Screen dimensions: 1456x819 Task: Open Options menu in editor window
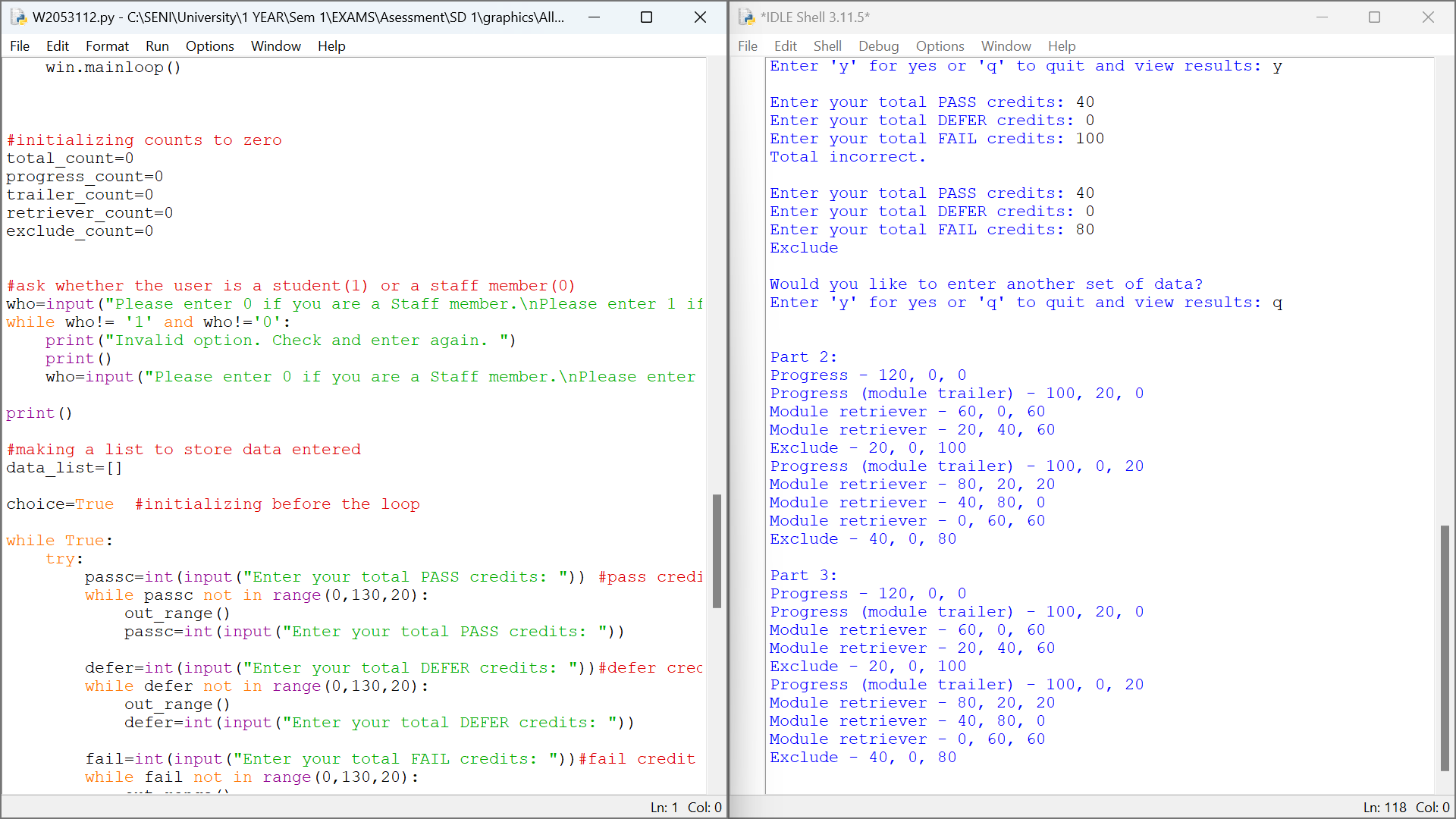click(209, 46)
